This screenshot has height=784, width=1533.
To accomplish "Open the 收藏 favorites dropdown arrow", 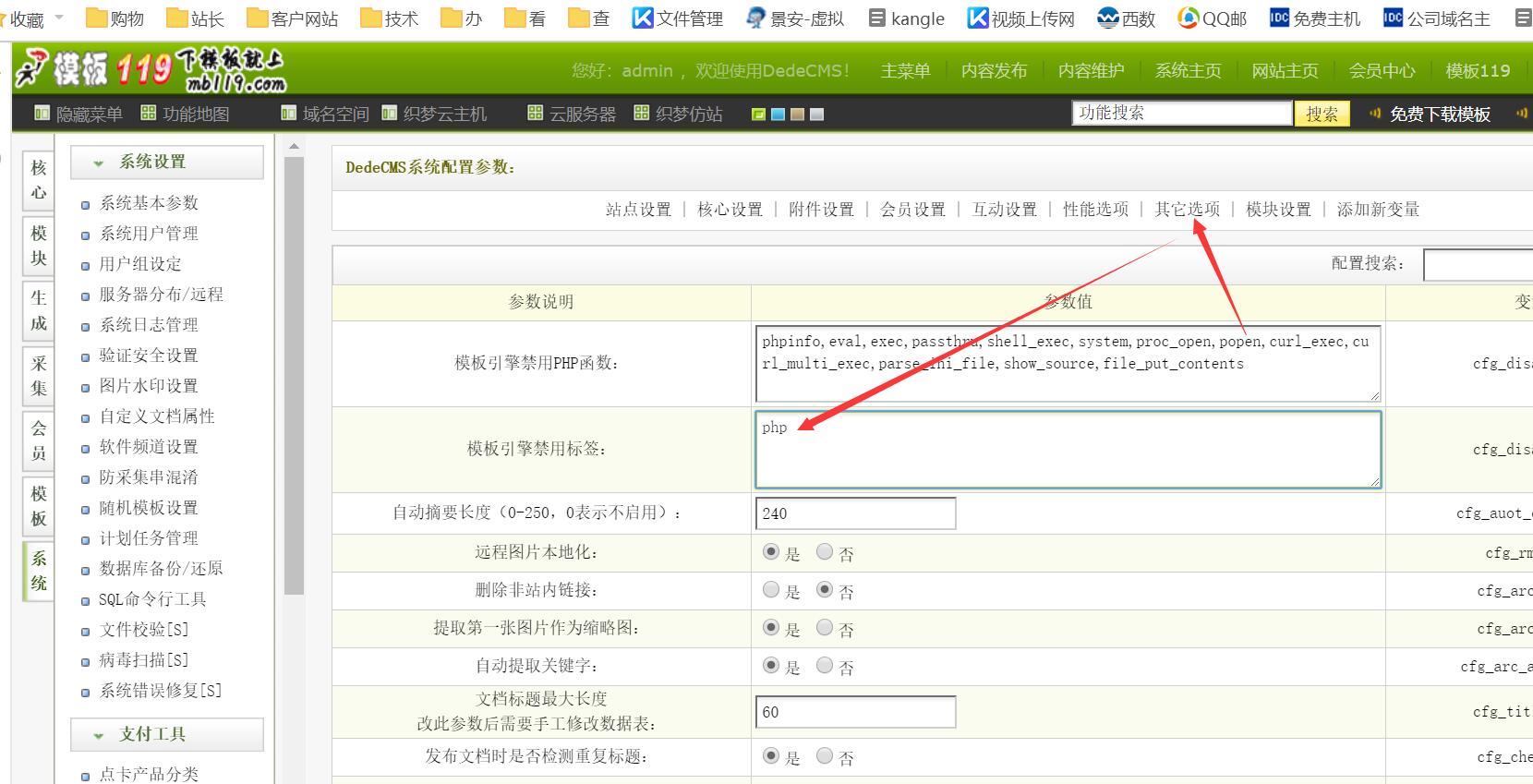I will (59, 18).
